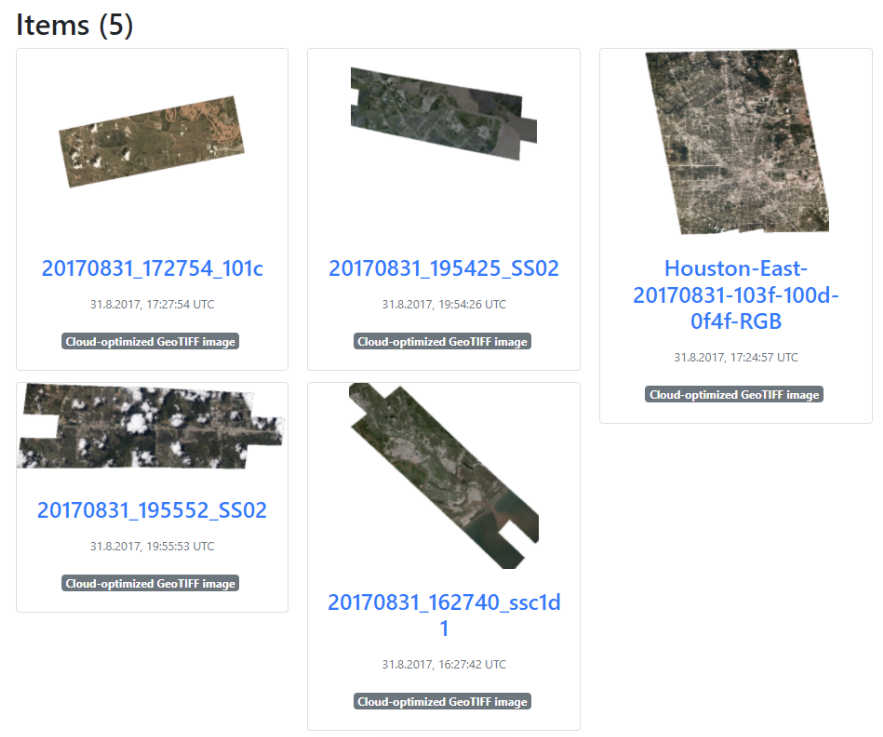
Task: Open the 20170831_172754_101c item link
Action: [x=152, y=268]
